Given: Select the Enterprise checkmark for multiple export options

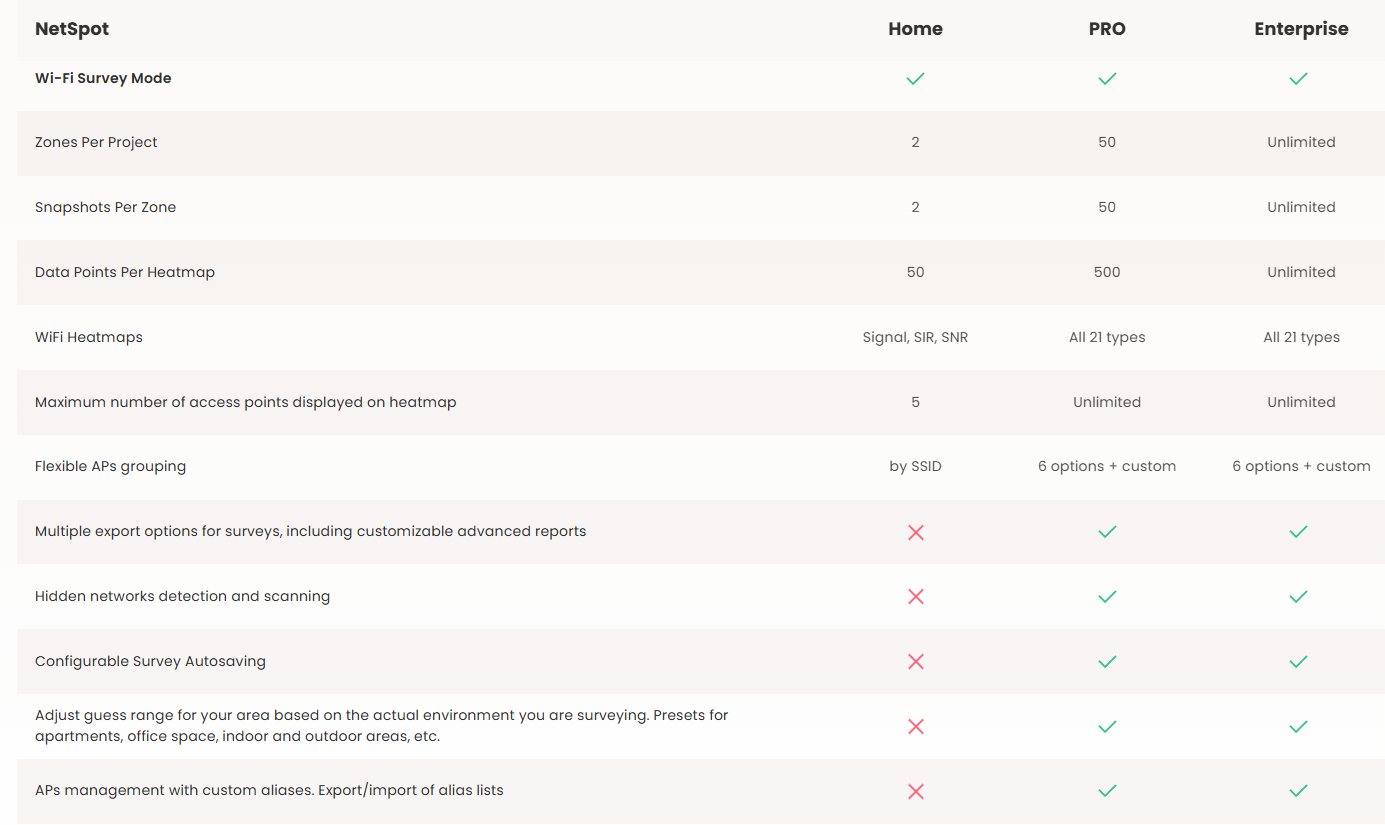Looking at the screenshot, I should coord(1298,532).
